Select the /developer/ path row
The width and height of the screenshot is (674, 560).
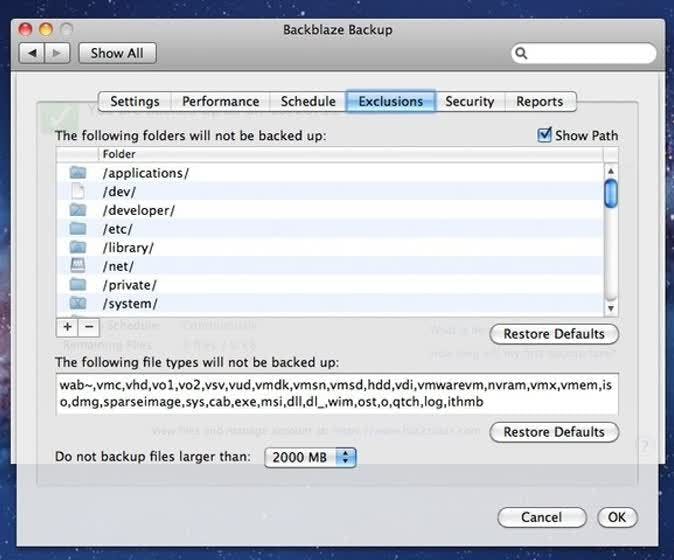[330, 210]
